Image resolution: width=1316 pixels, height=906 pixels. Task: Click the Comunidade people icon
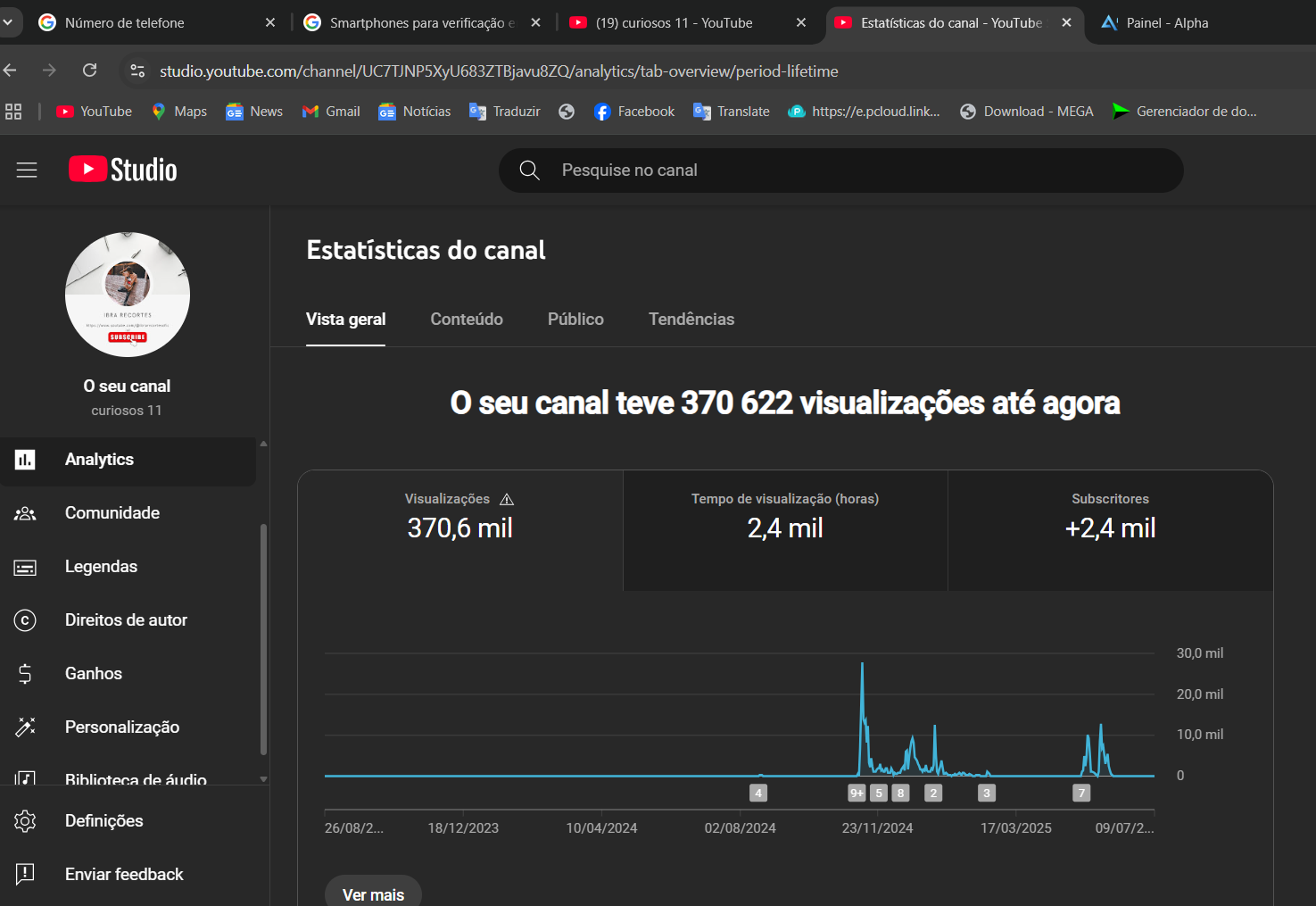pyautogui.click(x=25, y=513)
